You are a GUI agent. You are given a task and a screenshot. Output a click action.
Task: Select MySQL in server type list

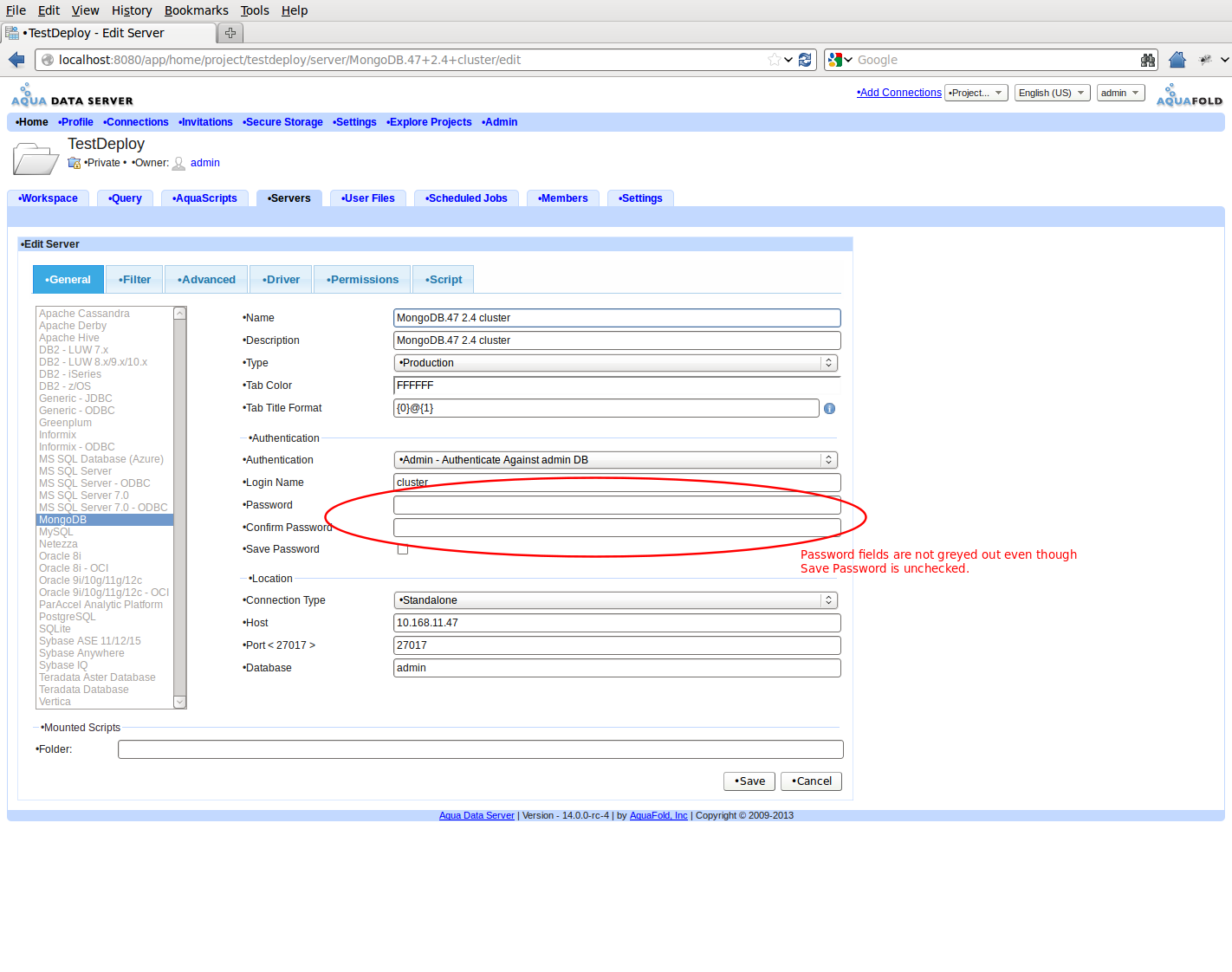click(x=105, y=532)
